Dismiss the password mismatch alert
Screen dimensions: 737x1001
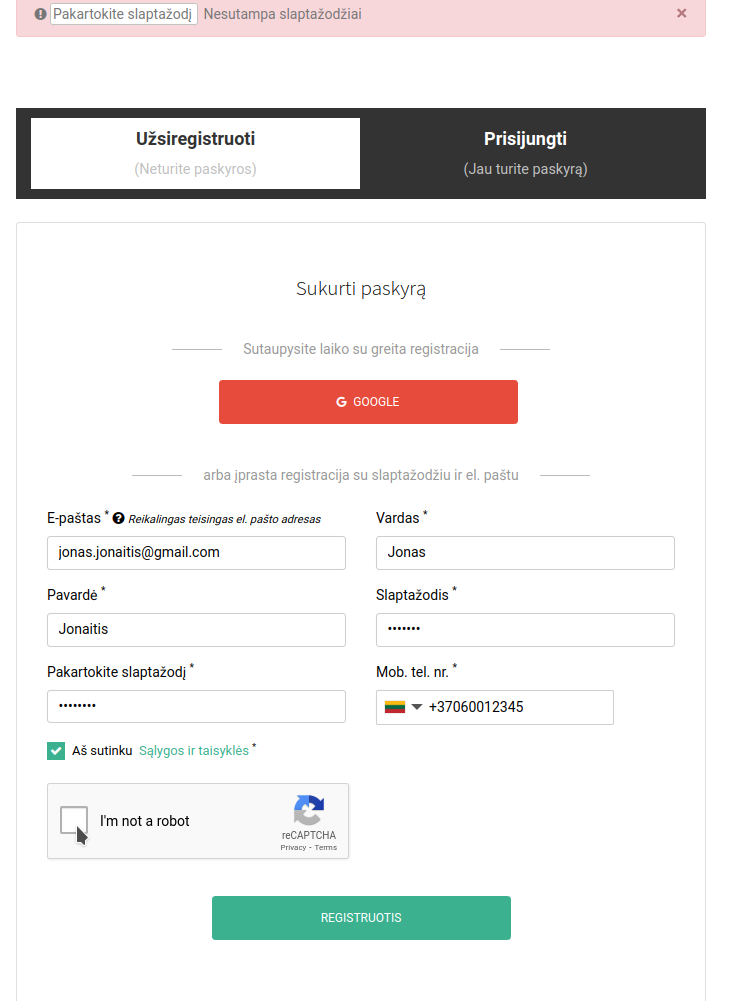click(x=681, y=13)
